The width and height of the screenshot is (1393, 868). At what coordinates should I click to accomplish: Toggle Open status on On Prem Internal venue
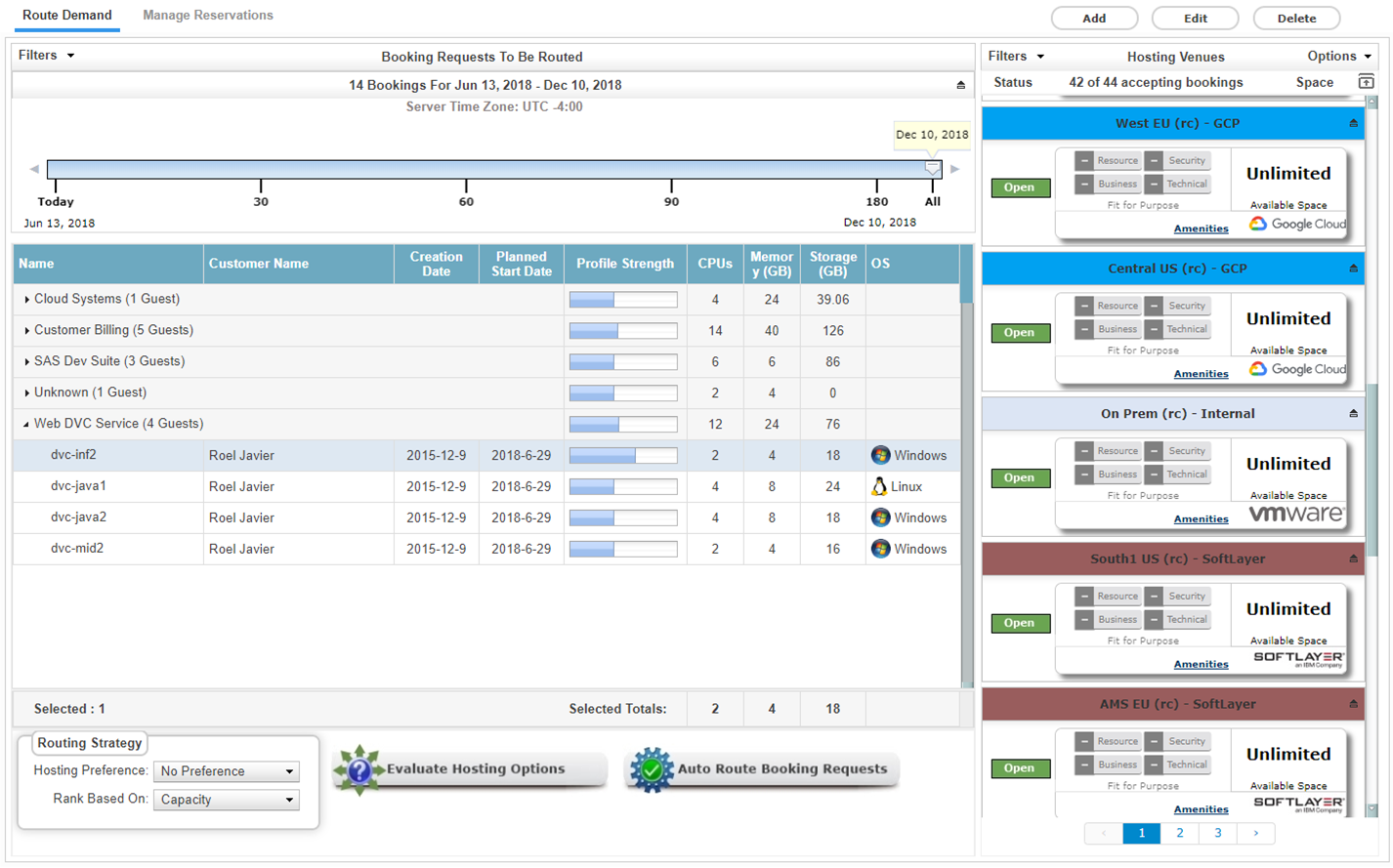tap(1020, 477)
